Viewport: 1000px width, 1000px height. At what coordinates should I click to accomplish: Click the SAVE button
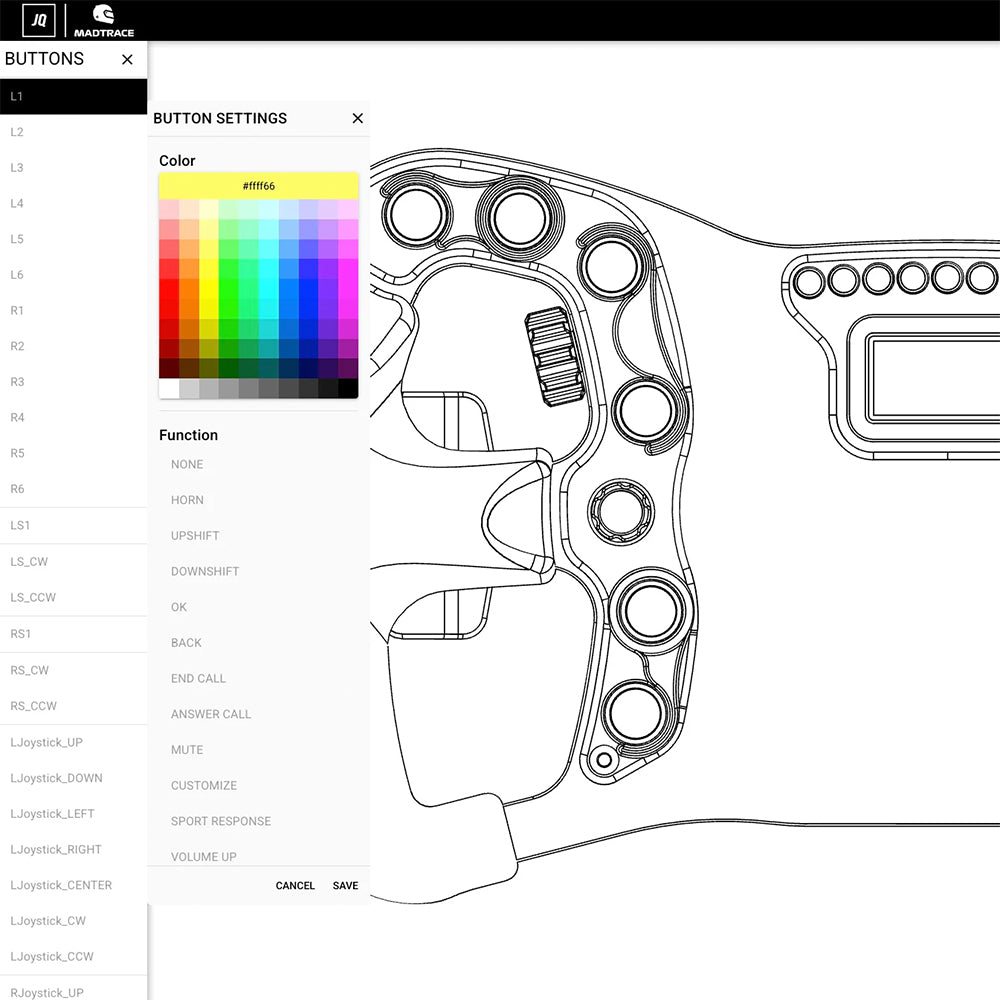(345, 885)
